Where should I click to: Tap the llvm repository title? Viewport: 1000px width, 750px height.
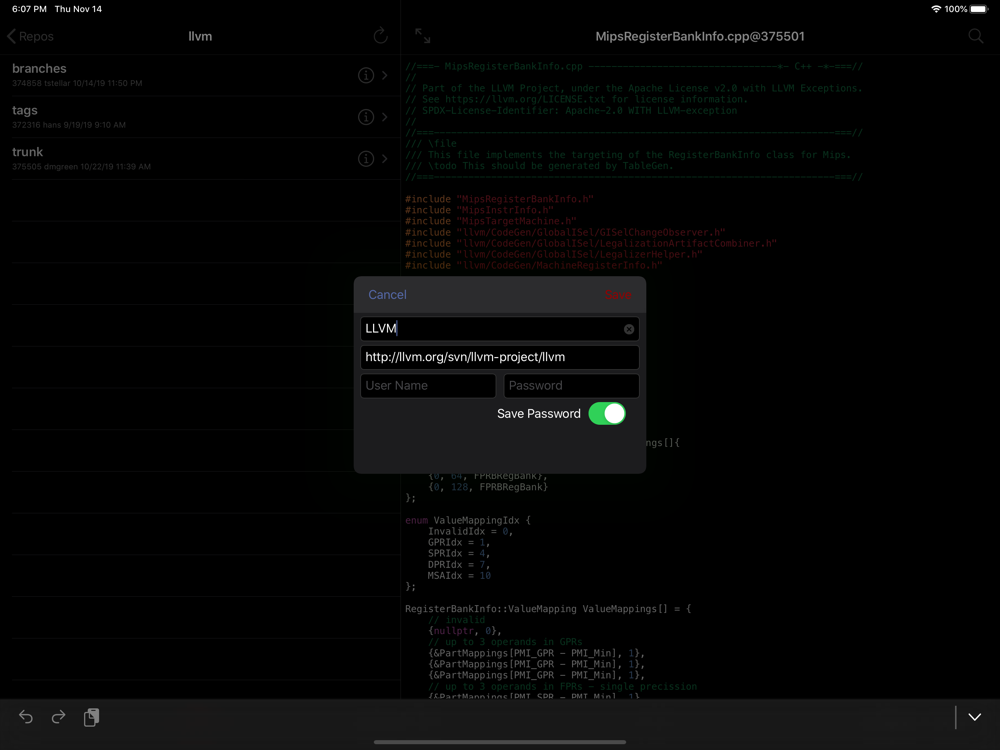point(200,36)
